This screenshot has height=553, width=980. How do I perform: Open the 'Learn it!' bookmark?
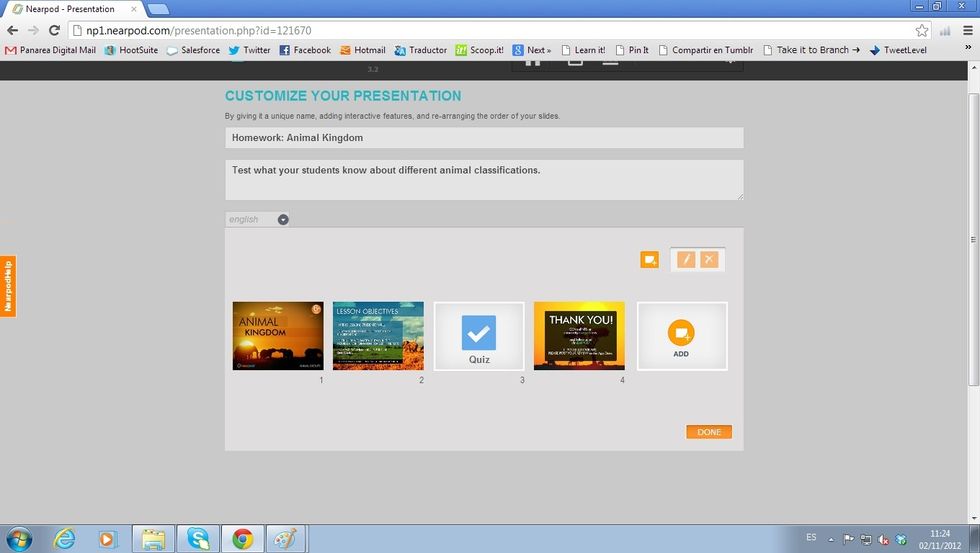(583, 50)
